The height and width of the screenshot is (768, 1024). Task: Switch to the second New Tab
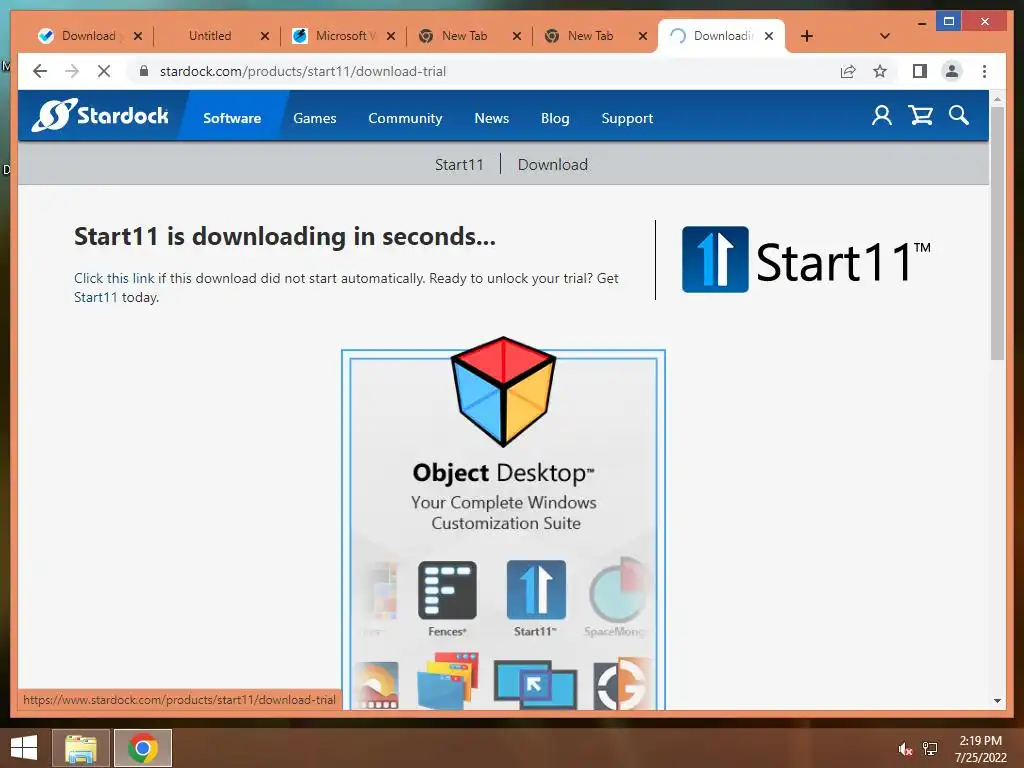click(x=590, y=36)
